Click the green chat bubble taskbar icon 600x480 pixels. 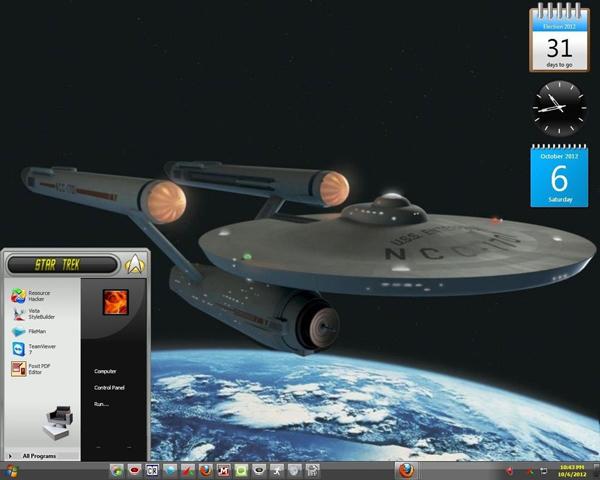coord(241,470)
